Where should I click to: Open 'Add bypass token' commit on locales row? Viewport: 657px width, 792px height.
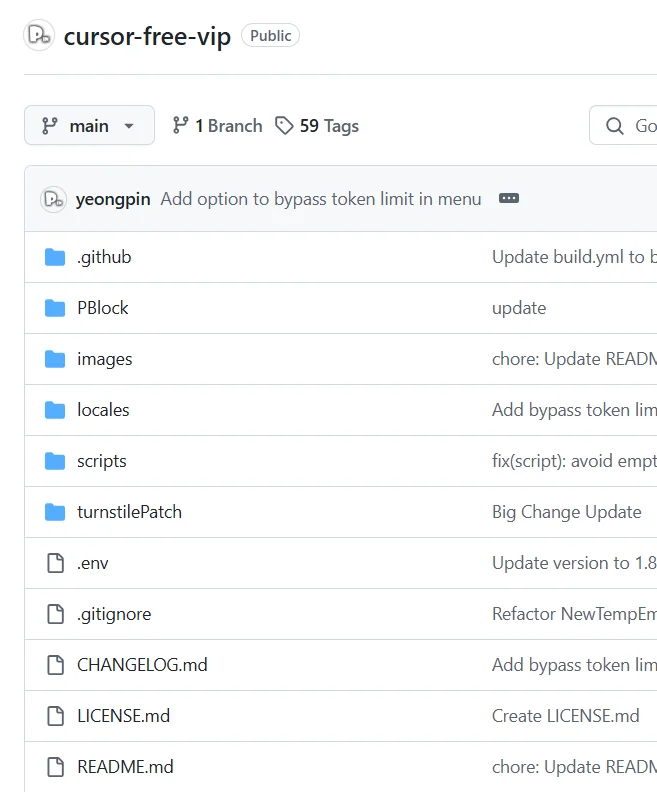[x=574, y=410]
